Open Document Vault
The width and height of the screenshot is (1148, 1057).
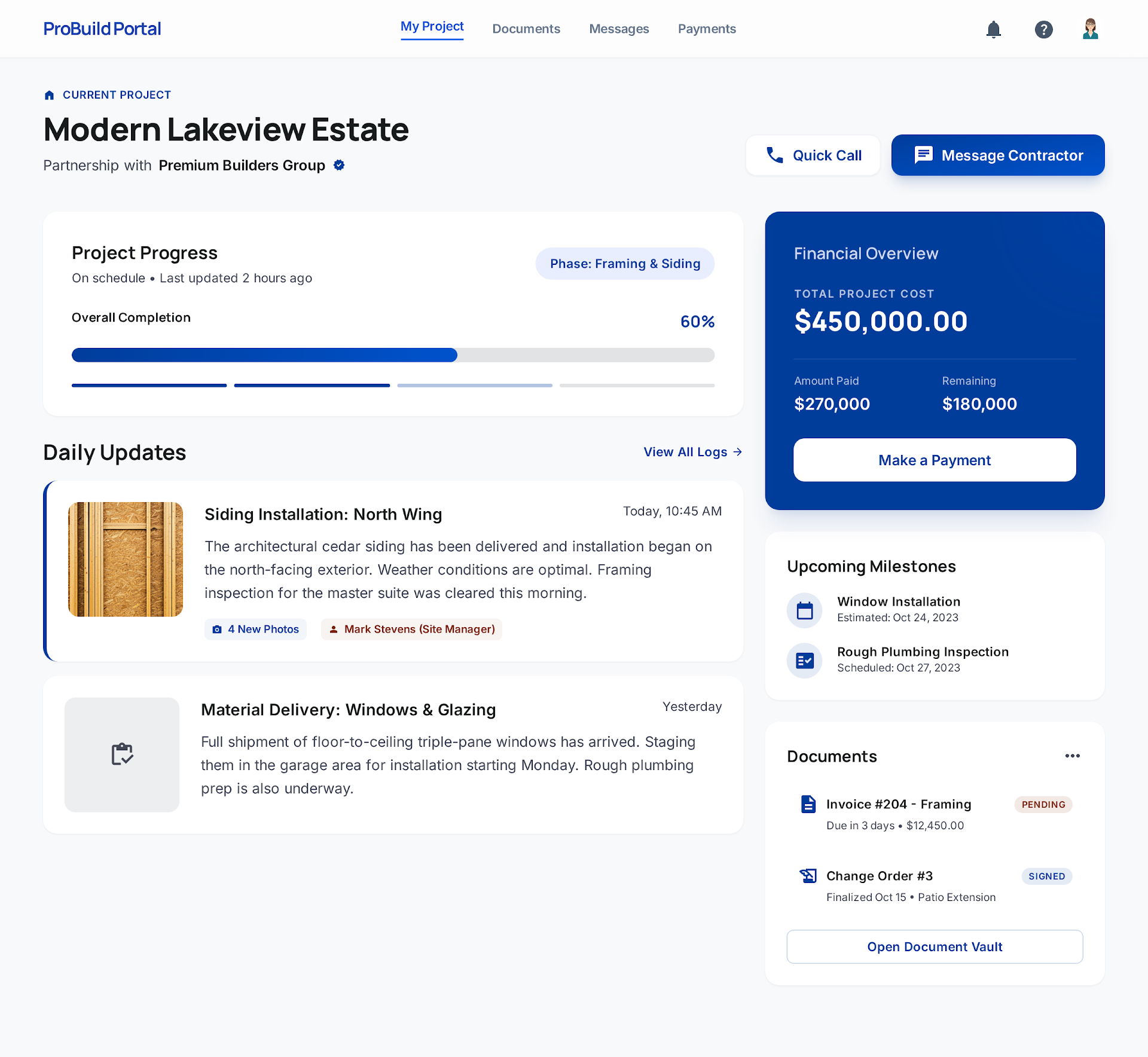(x=935, y=947)
